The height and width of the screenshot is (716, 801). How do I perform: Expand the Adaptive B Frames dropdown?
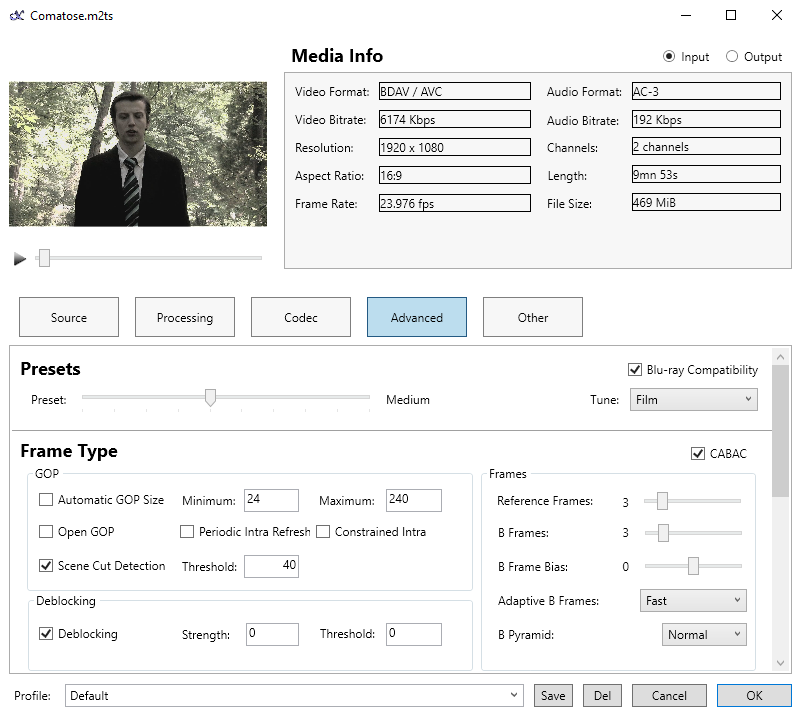point(692,601)
